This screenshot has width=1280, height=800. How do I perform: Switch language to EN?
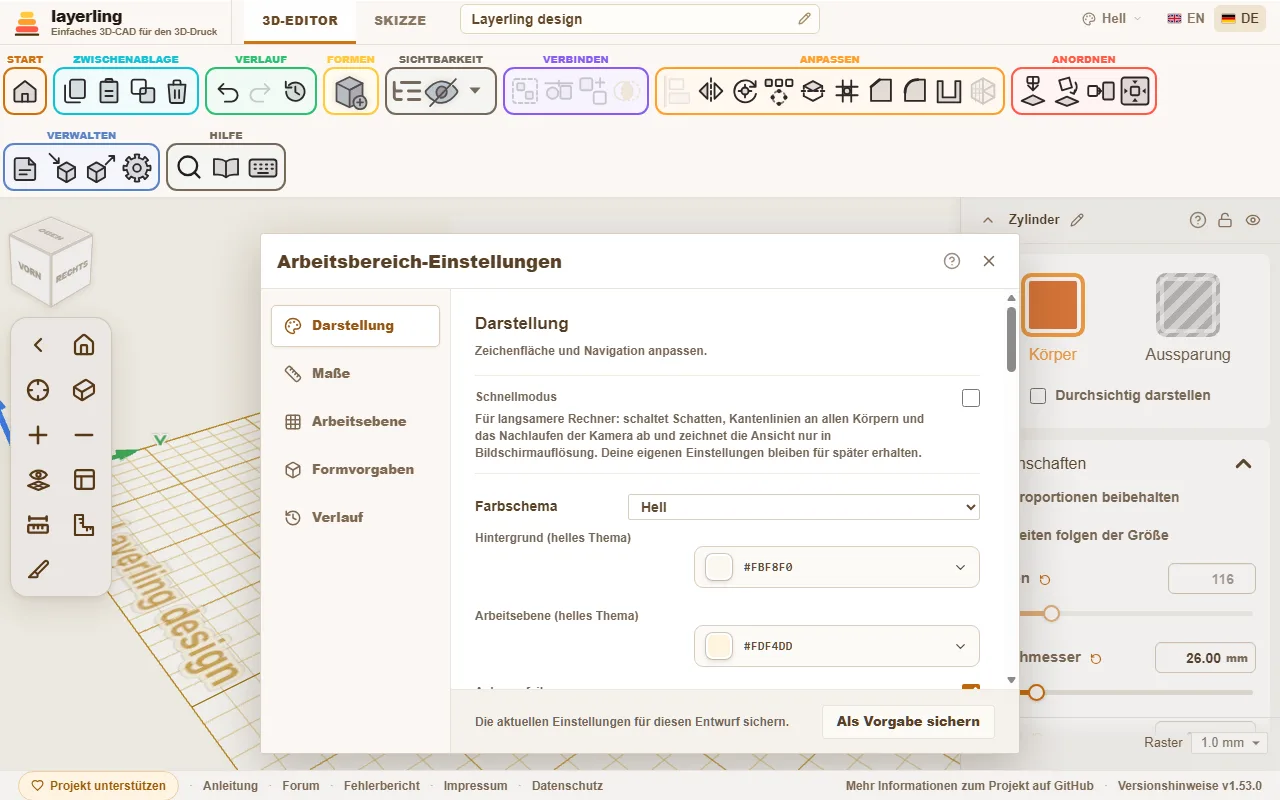tap(1186, 19)
